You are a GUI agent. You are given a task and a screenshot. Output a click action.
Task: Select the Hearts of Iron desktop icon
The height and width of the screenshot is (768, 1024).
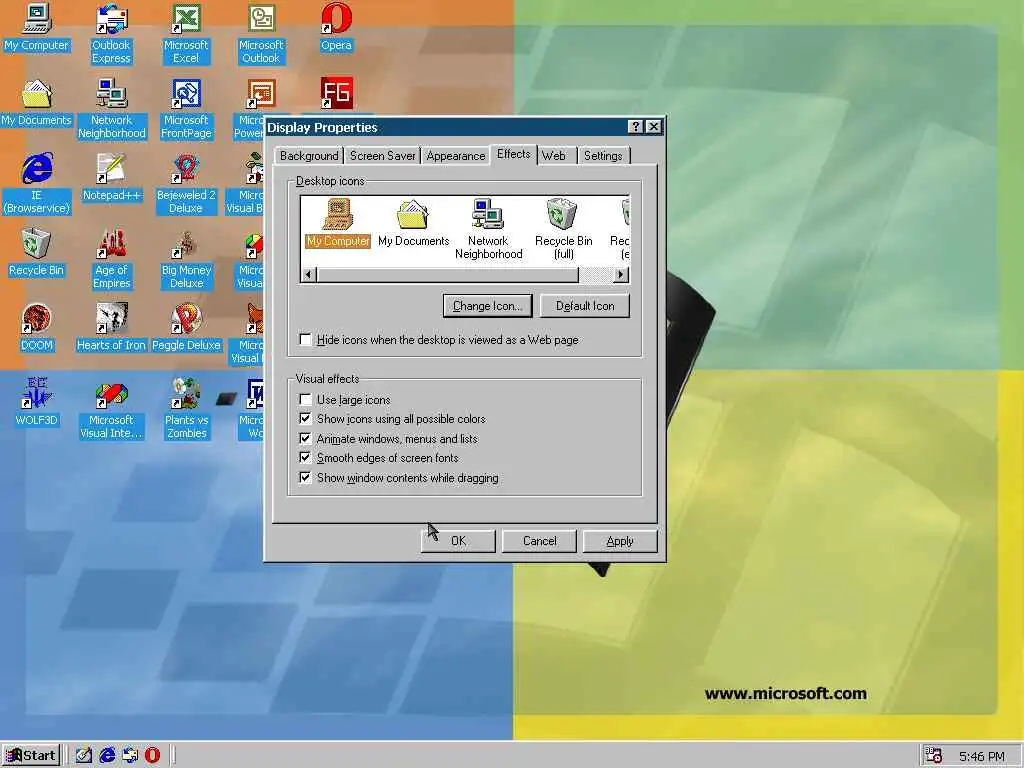pyautogui.click(x=111, y=328)
